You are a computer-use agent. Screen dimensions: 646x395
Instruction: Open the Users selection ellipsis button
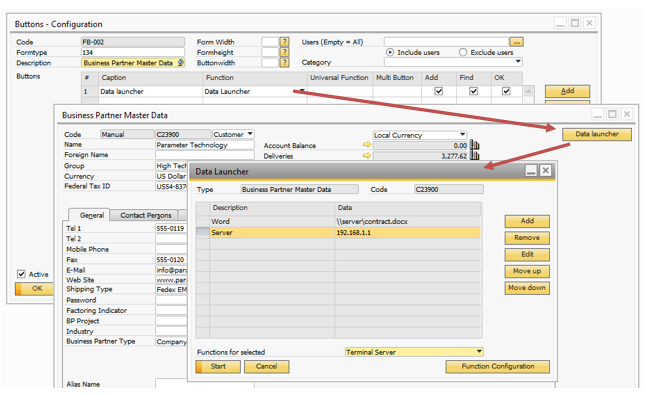[x=516, y=42]
